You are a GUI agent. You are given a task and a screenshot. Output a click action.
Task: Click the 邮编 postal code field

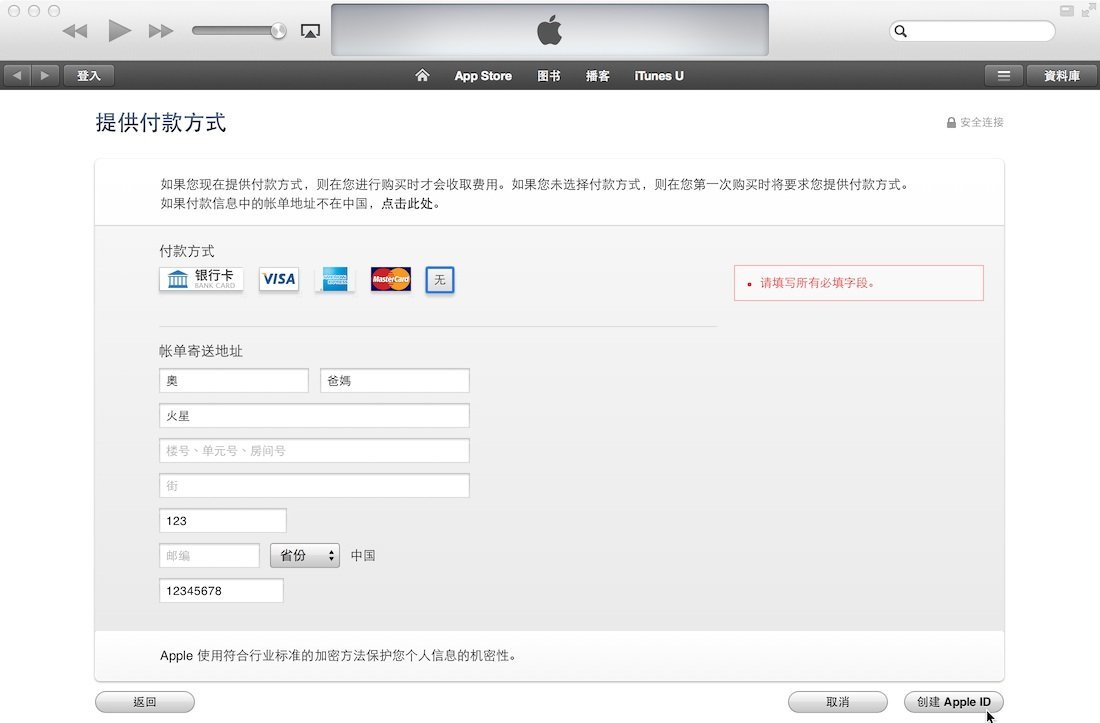(210, 555)
